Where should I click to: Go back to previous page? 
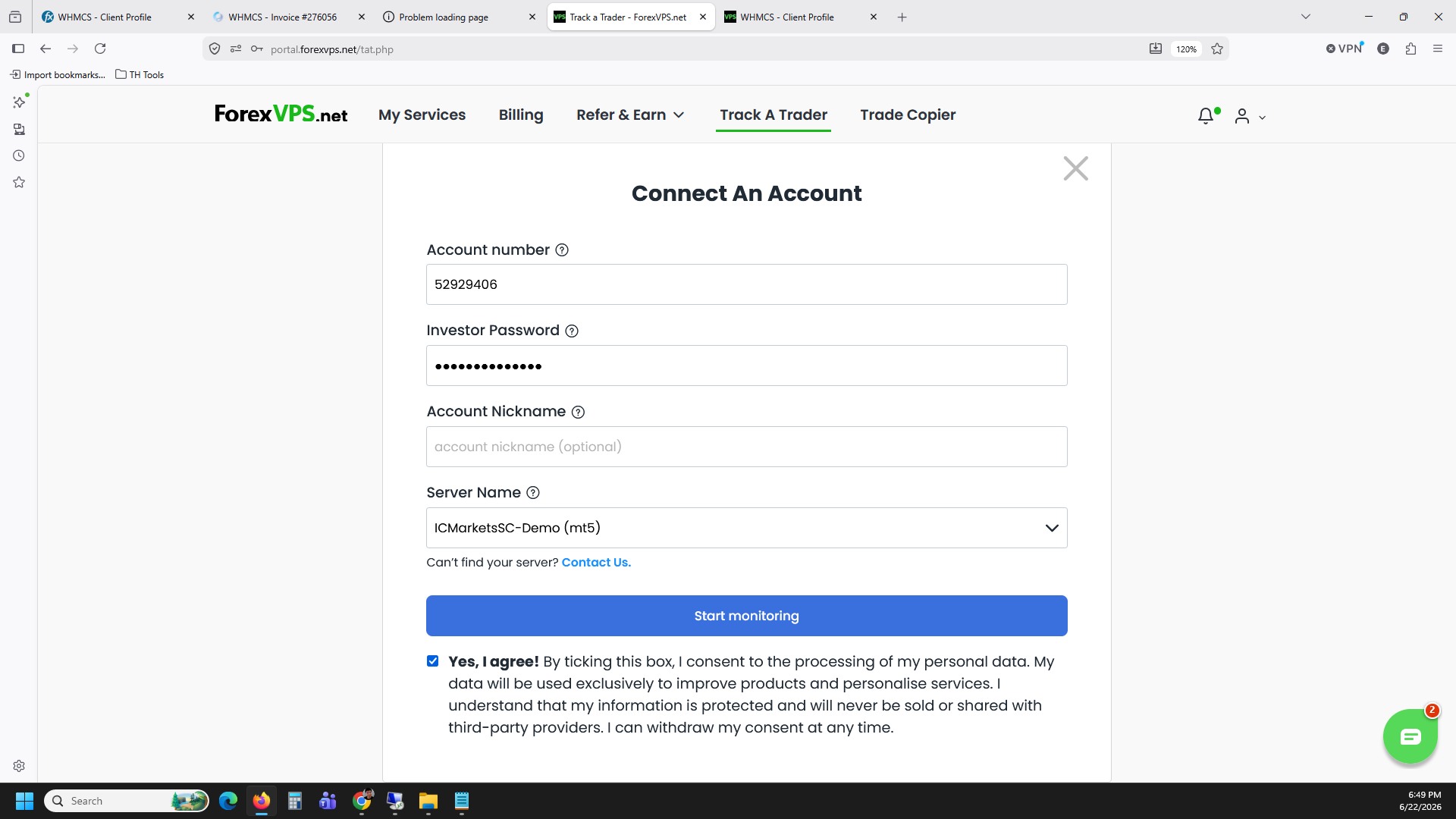click(45, 49)
